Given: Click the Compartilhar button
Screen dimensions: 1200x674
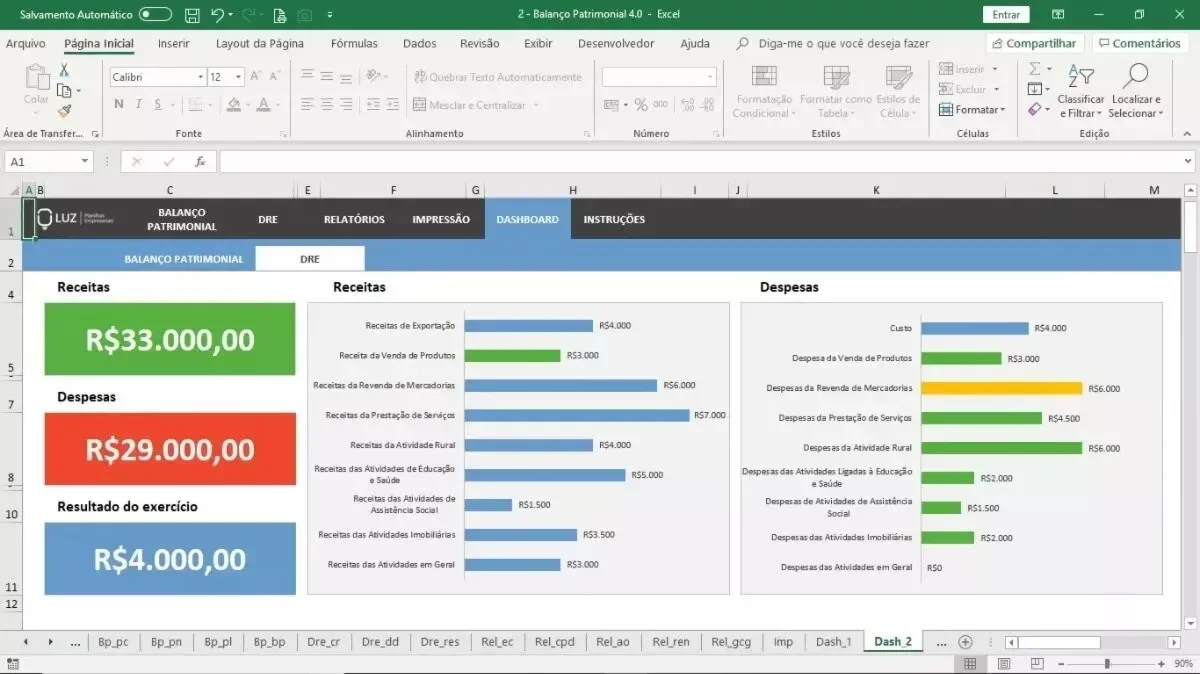Looking at the screenshot, I should coord(1035,43).
